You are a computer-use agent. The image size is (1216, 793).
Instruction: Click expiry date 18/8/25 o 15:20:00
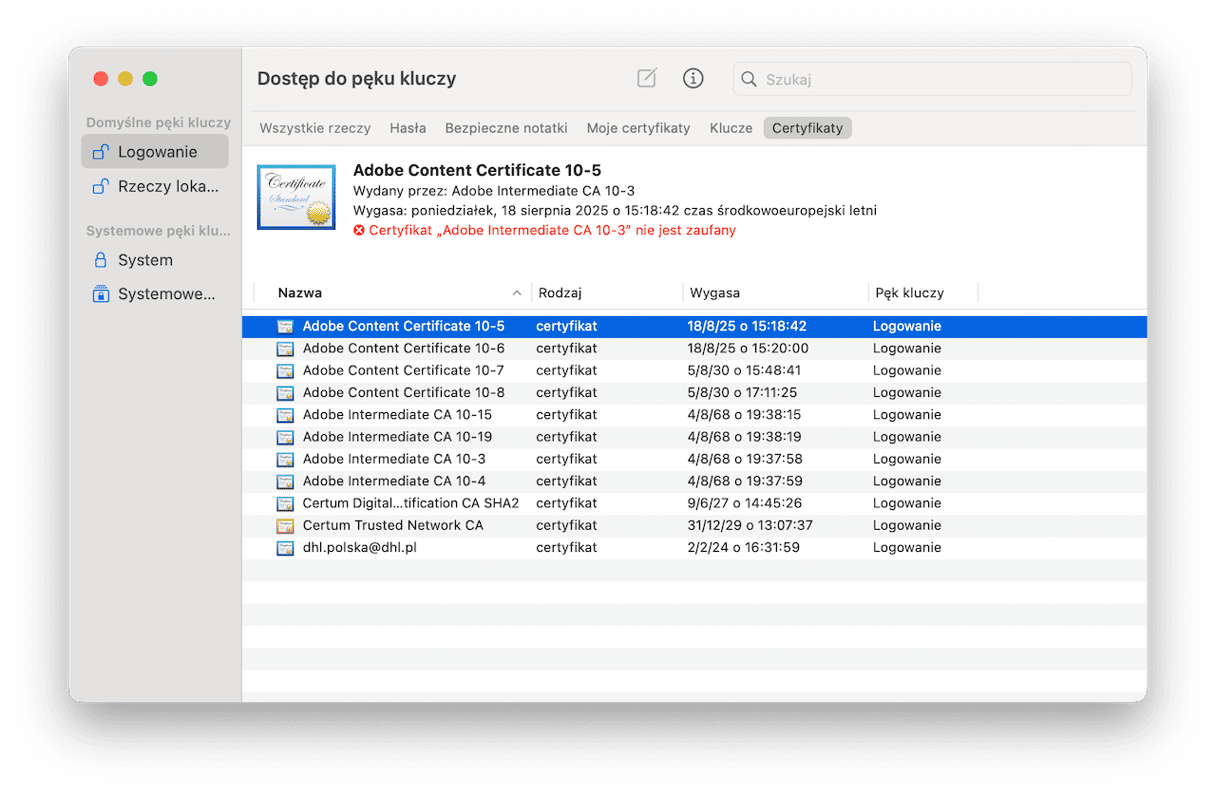coord(748,349)
